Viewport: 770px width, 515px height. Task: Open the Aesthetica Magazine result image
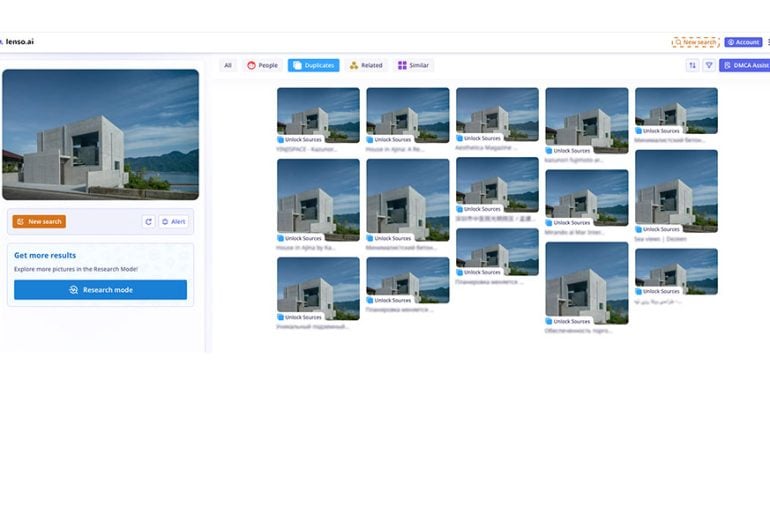coord(497,114)
